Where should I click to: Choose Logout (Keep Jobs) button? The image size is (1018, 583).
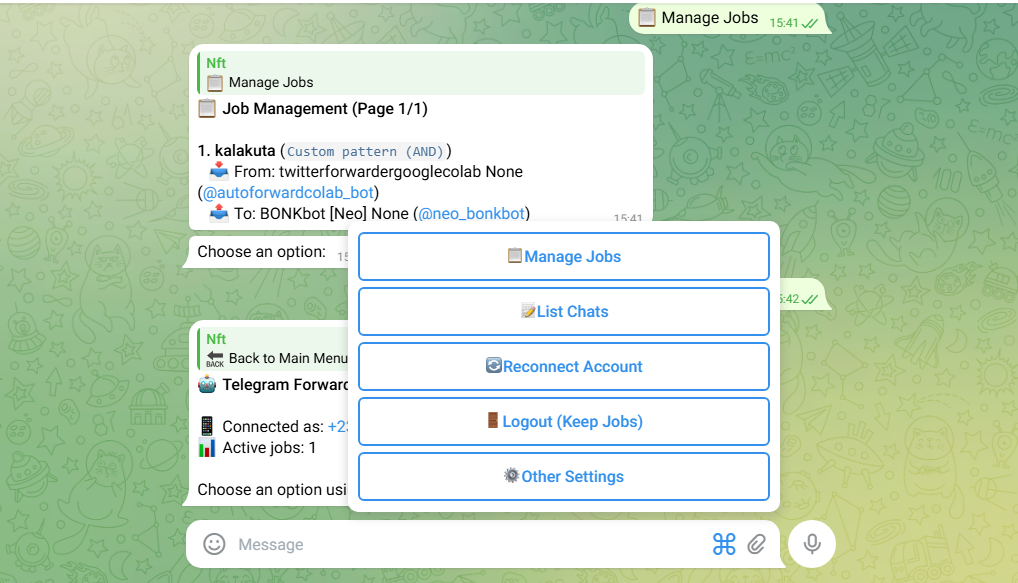564,421
